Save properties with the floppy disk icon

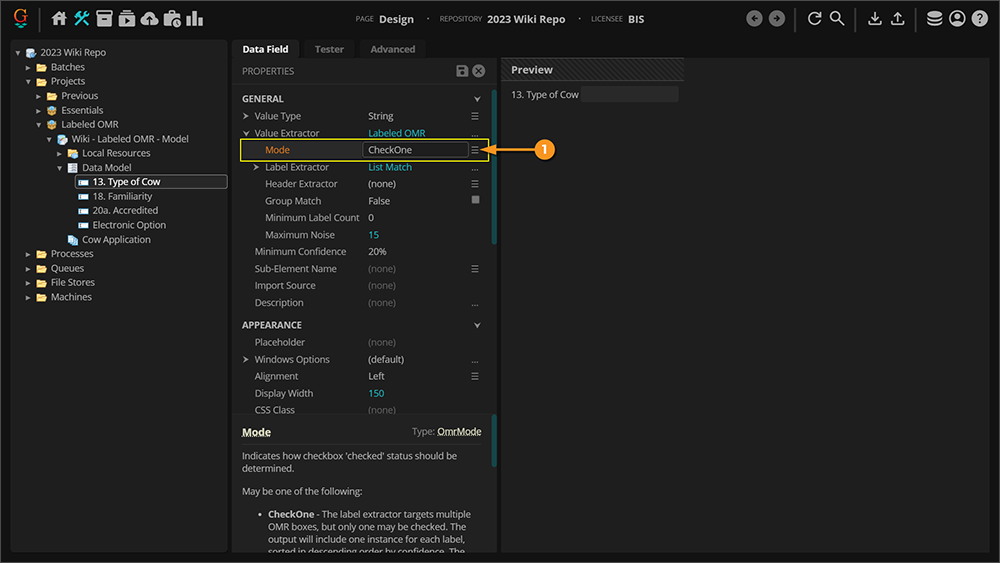pos(462,71)
